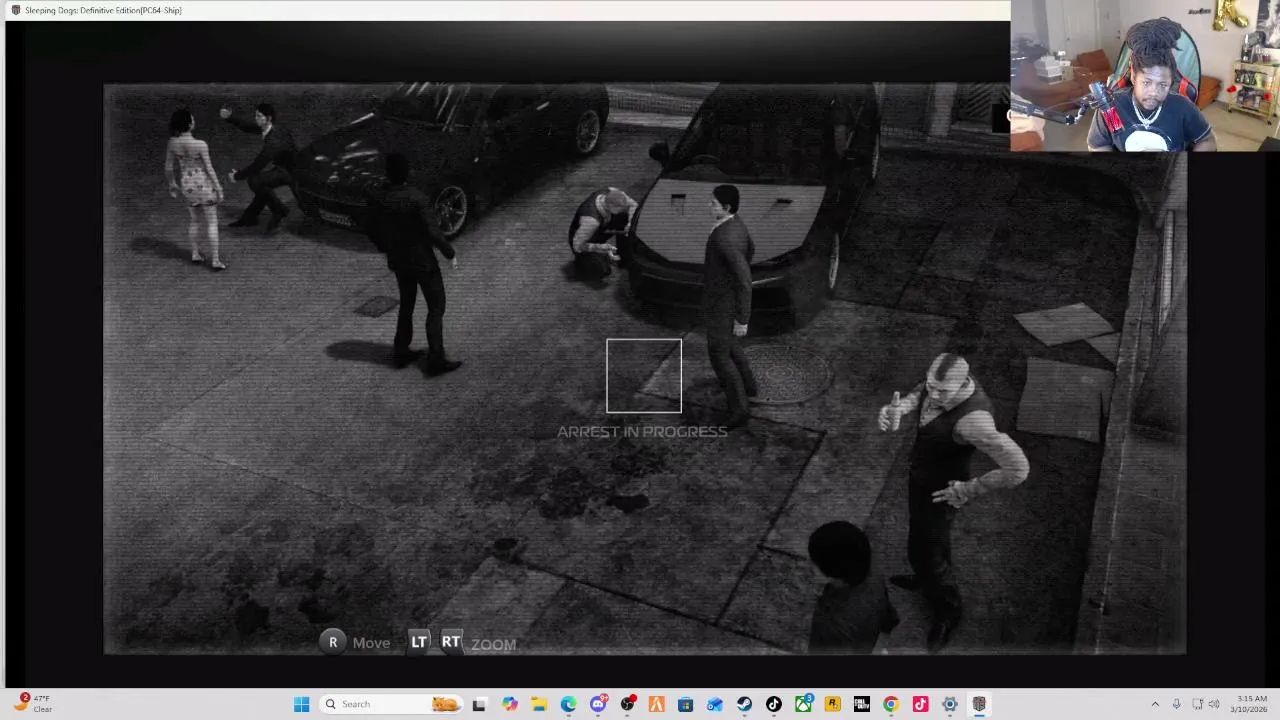This screenshot has width=1280, height=720.
Task: Open Call of Duty from the taskbar
Action: tap(861, 704)
